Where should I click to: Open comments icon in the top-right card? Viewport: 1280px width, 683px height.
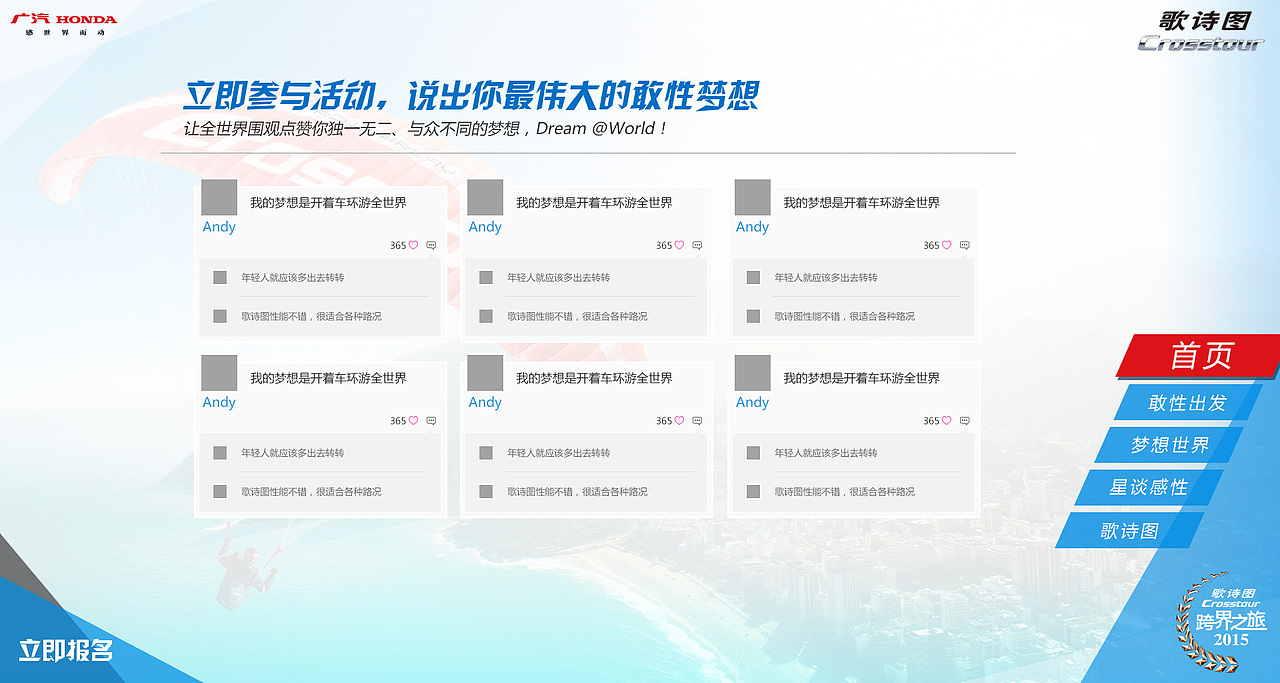[x=964, y=245]
